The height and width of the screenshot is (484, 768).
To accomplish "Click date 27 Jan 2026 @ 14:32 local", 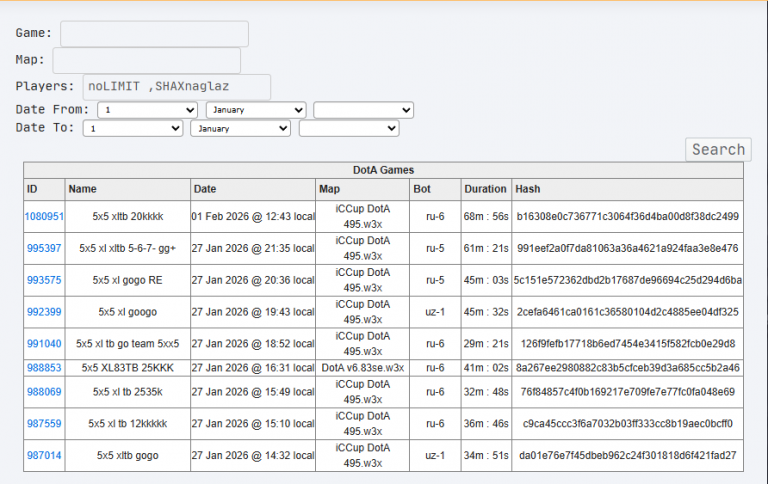I will coord(253,456).
